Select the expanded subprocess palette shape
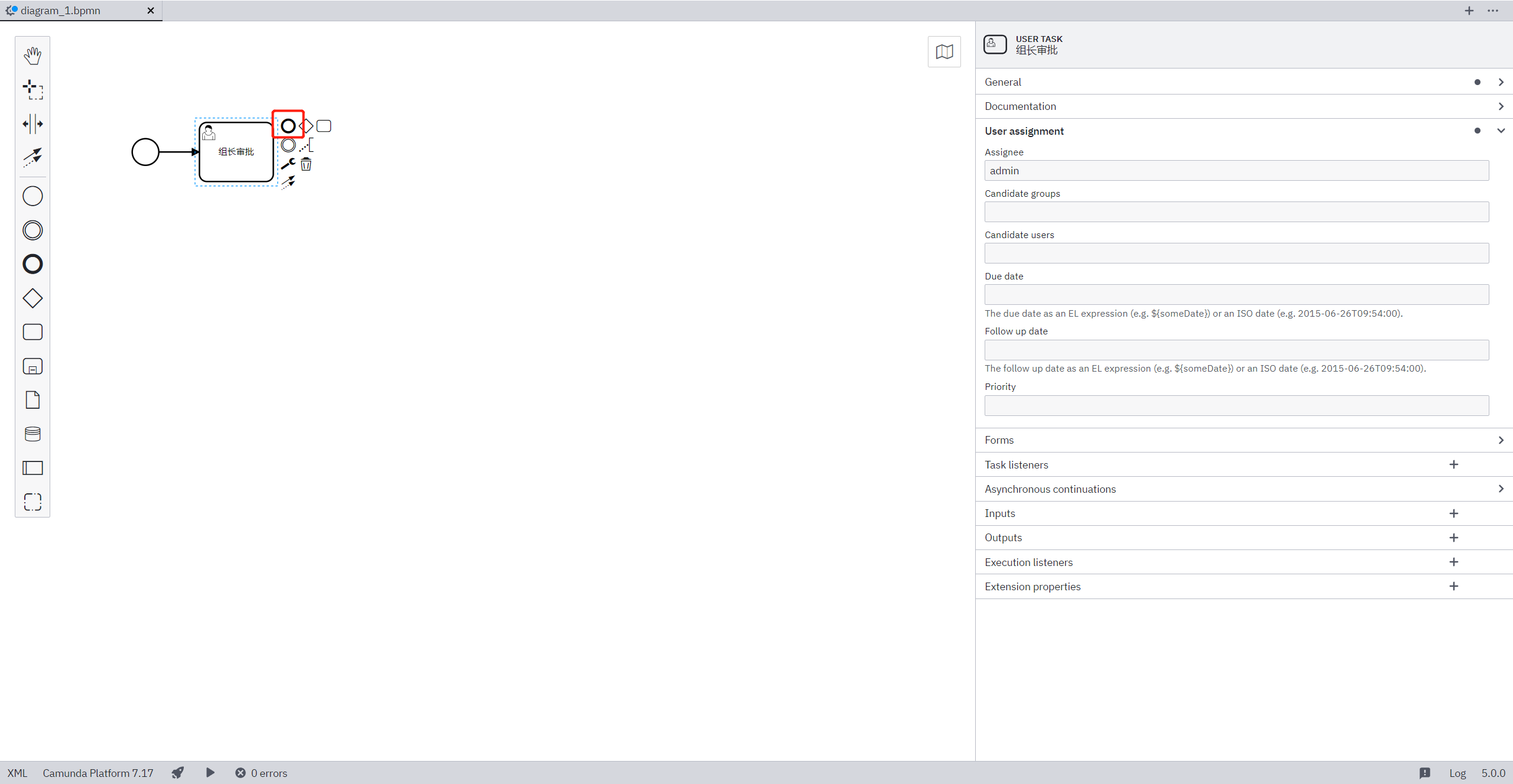1513x784 pixels. 33,366
